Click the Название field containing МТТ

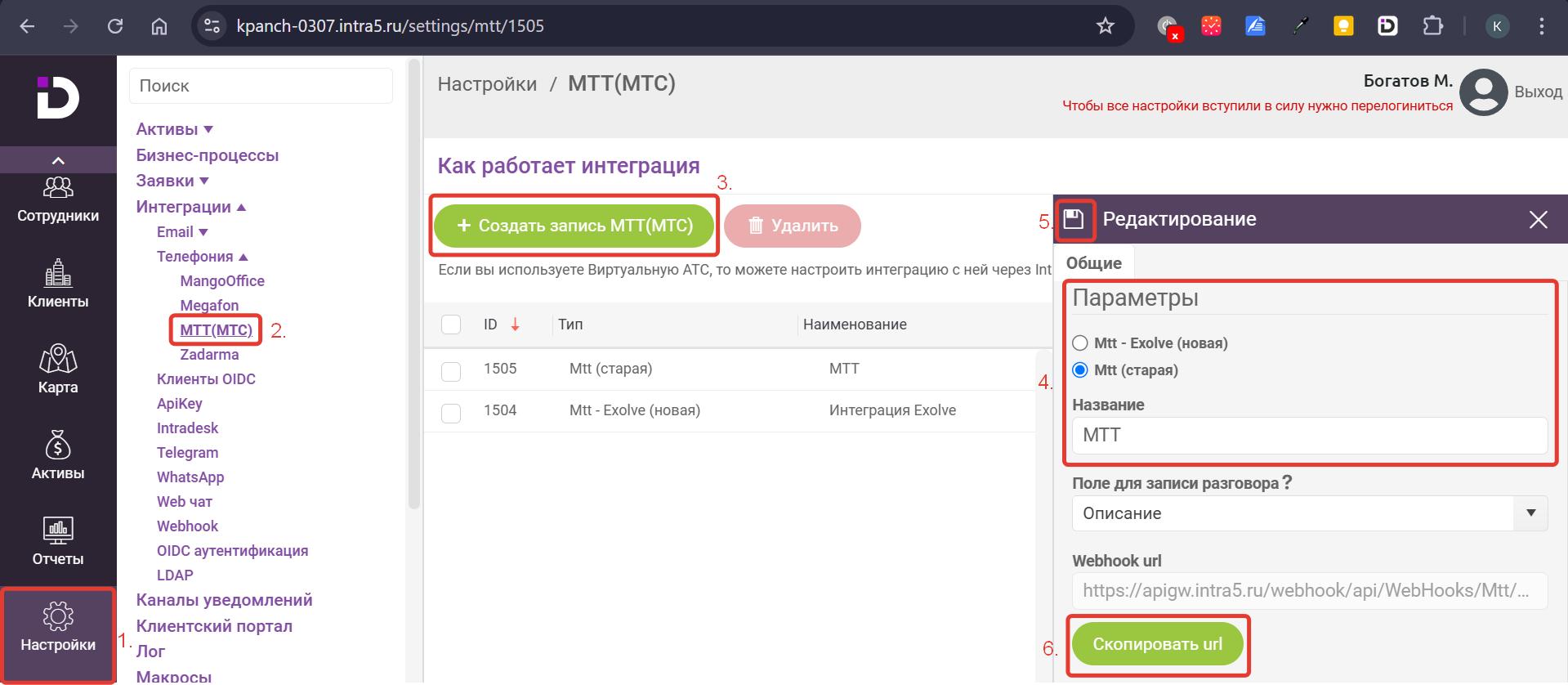[1310, 435]
